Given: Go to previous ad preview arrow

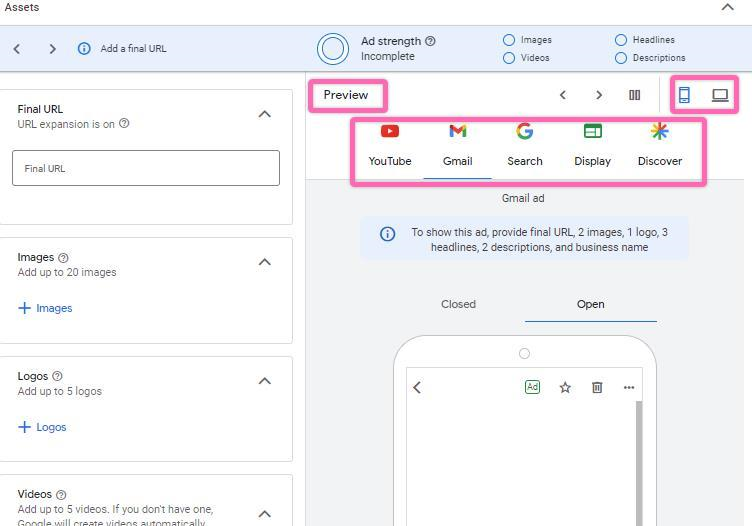Looking at the screenshot, I should 563,95.
